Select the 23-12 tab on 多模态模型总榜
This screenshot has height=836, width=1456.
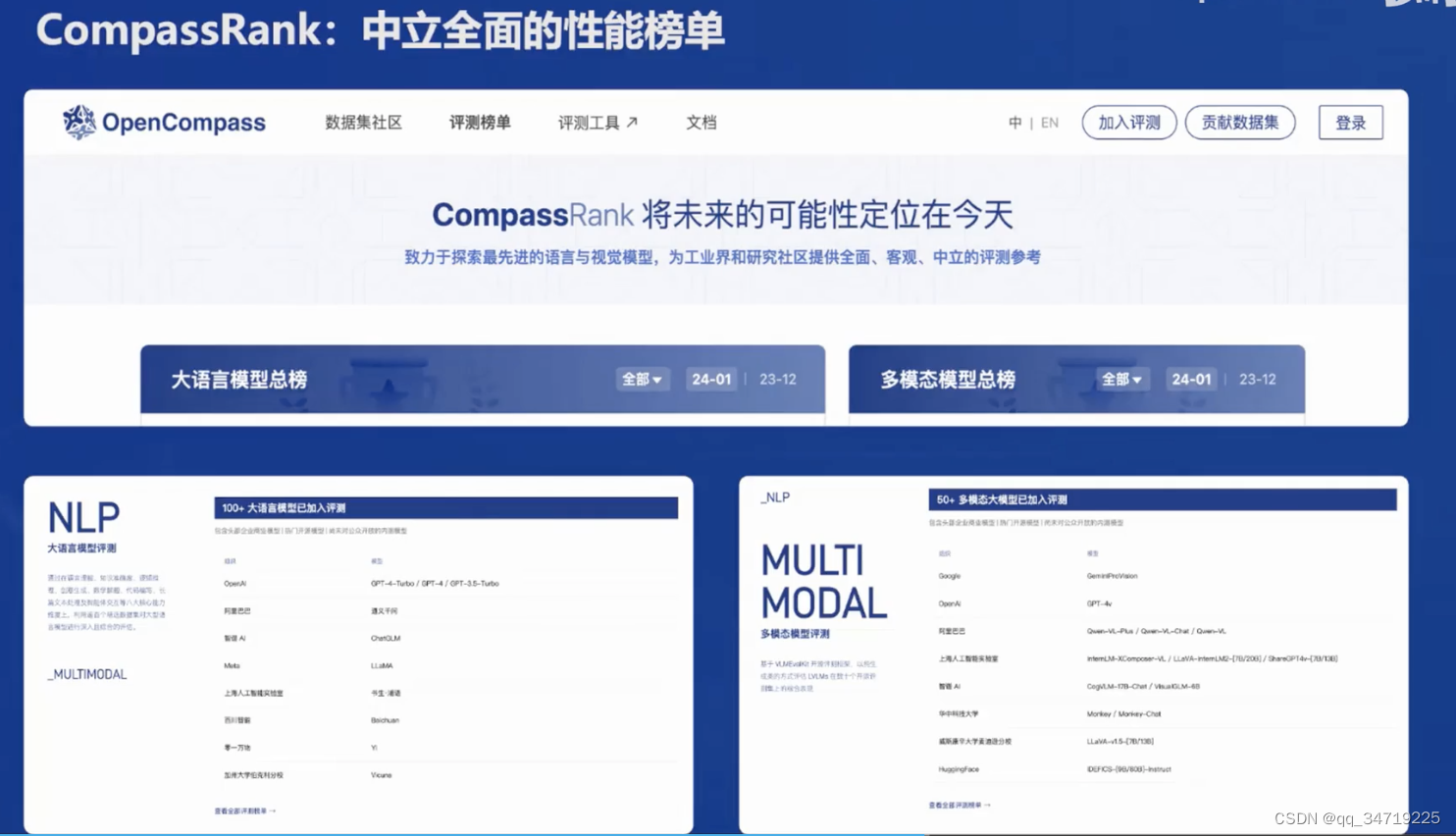(x=1258, y=379)
